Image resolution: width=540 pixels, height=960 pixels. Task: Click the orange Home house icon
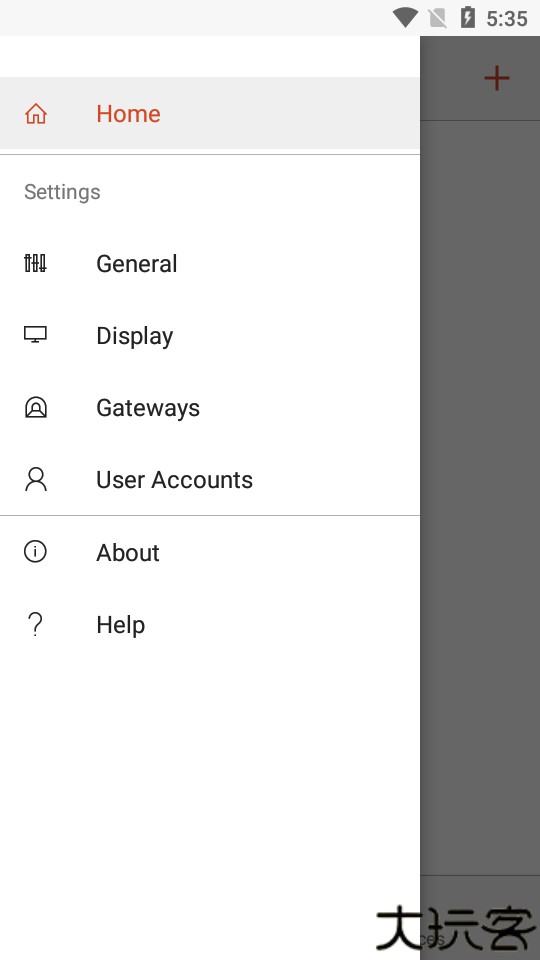[x=36, y=114]
